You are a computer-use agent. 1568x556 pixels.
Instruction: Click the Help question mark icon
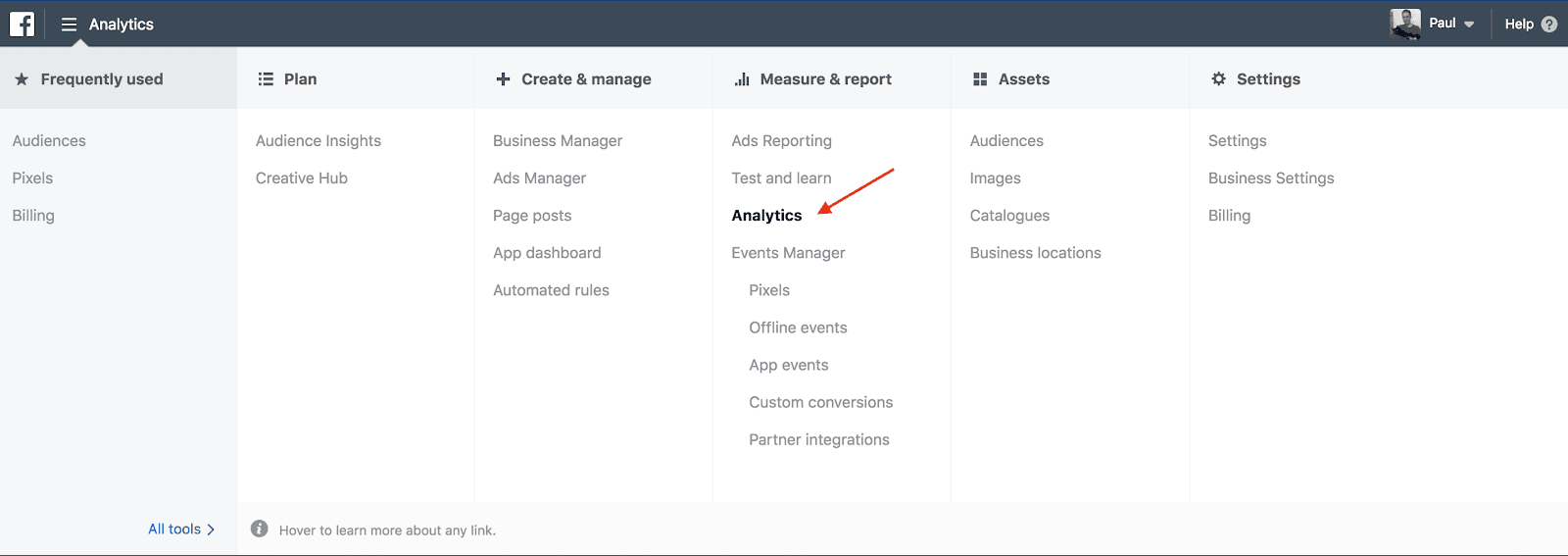click(x=1548, y=25)
